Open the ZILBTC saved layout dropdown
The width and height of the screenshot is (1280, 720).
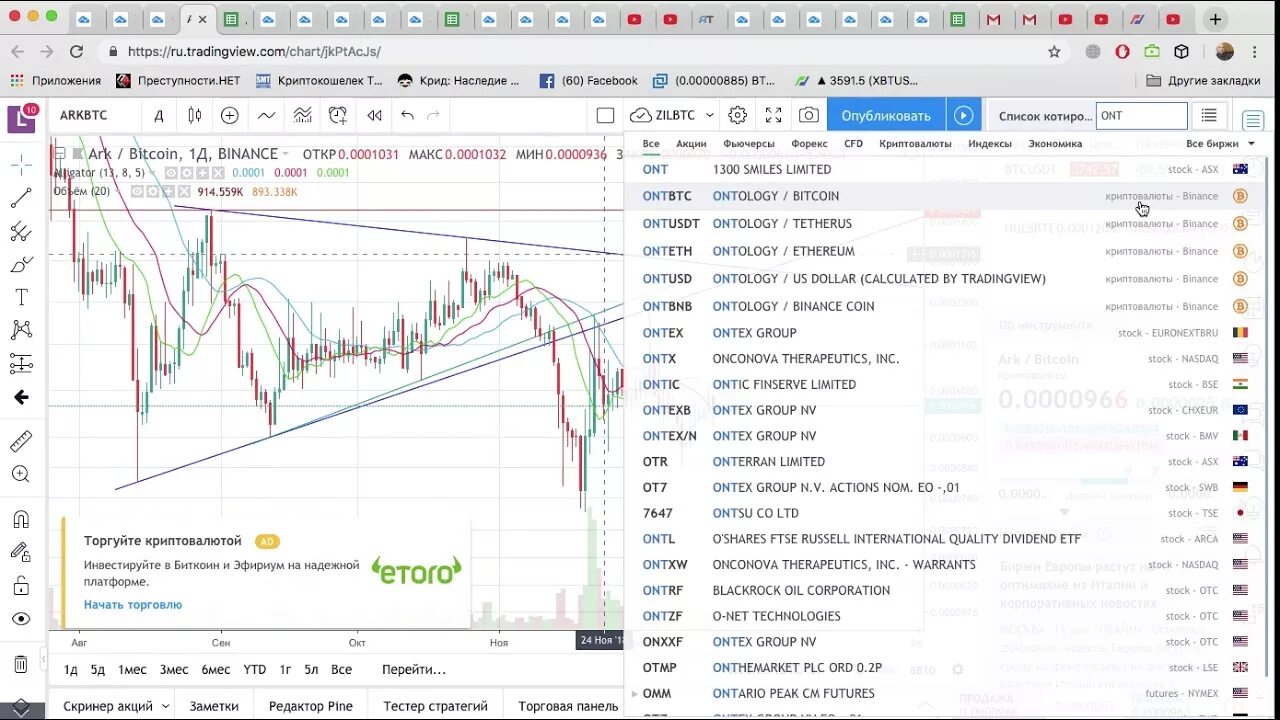[x=672, y=115]
